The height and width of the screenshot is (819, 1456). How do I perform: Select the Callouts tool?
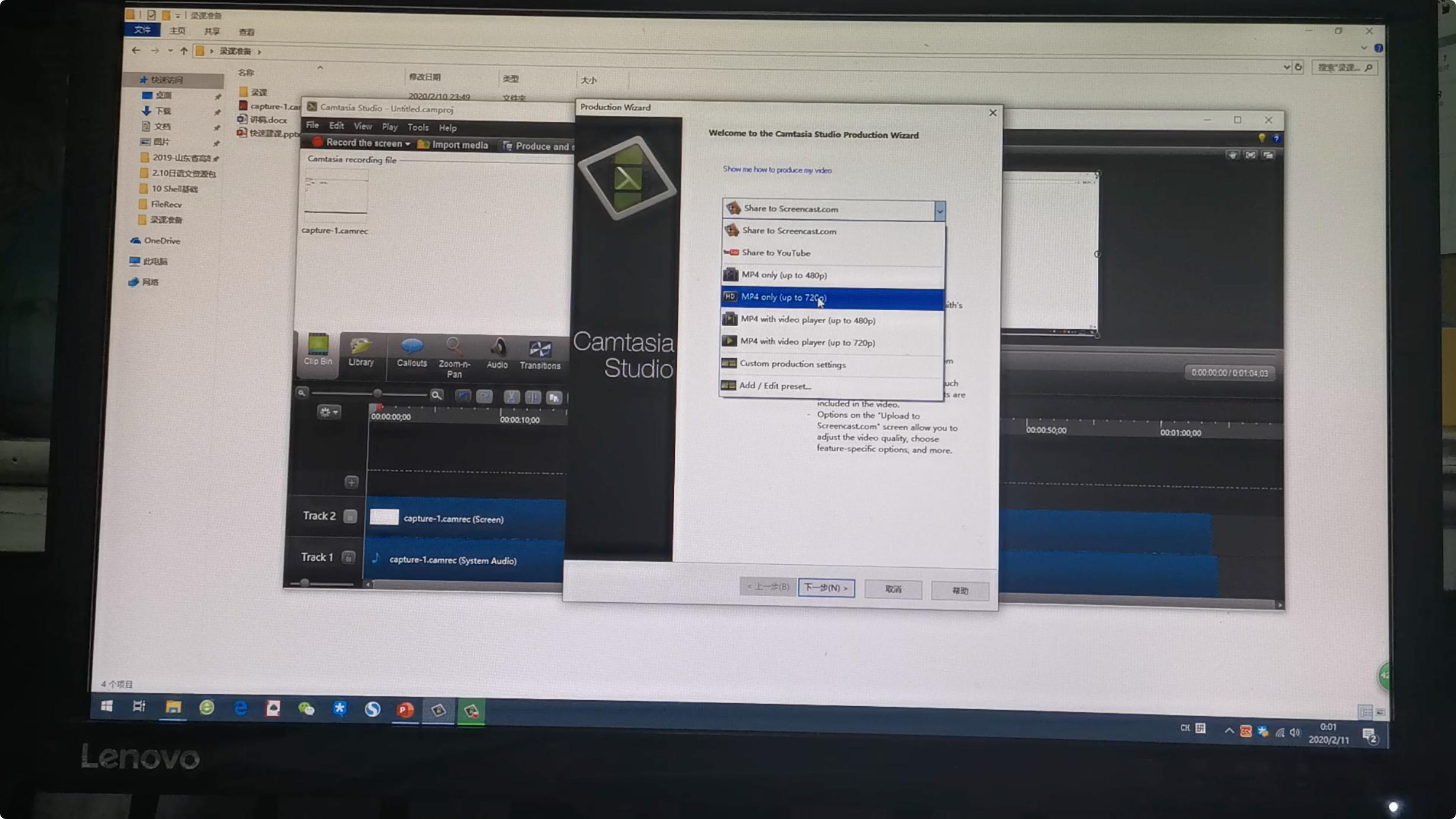pos(411,352)
